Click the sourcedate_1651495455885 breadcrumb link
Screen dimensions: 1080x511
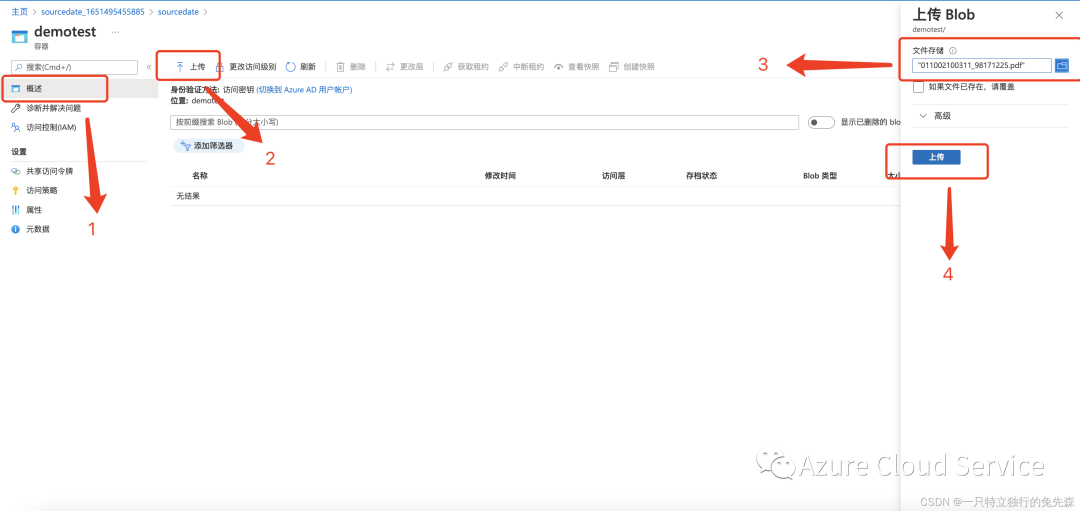(x=93, y=12)
